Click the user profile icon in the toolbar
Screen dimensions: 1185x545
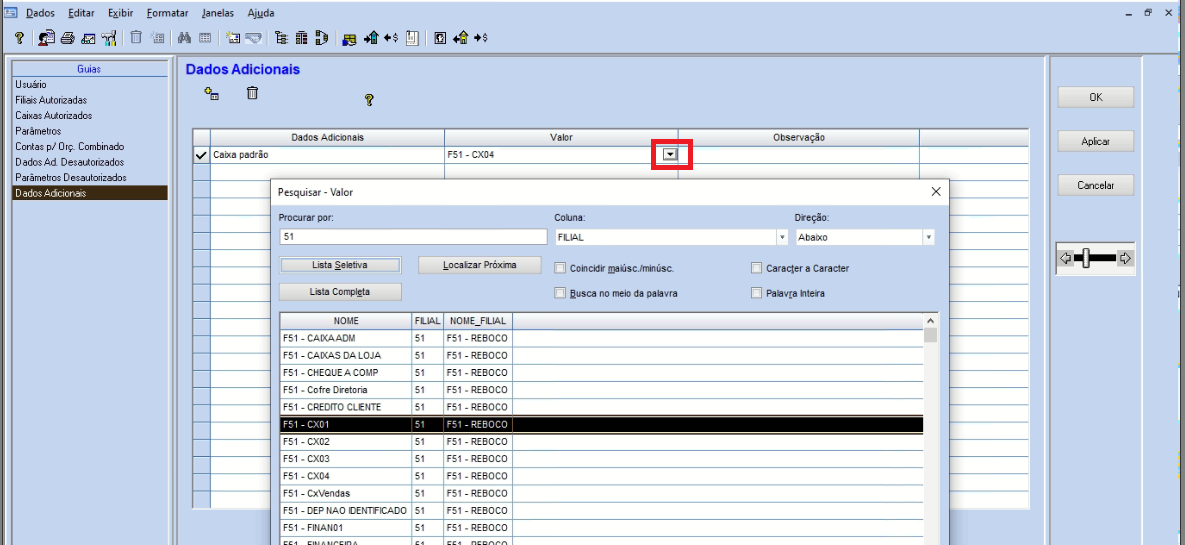(x=47, y=38)
